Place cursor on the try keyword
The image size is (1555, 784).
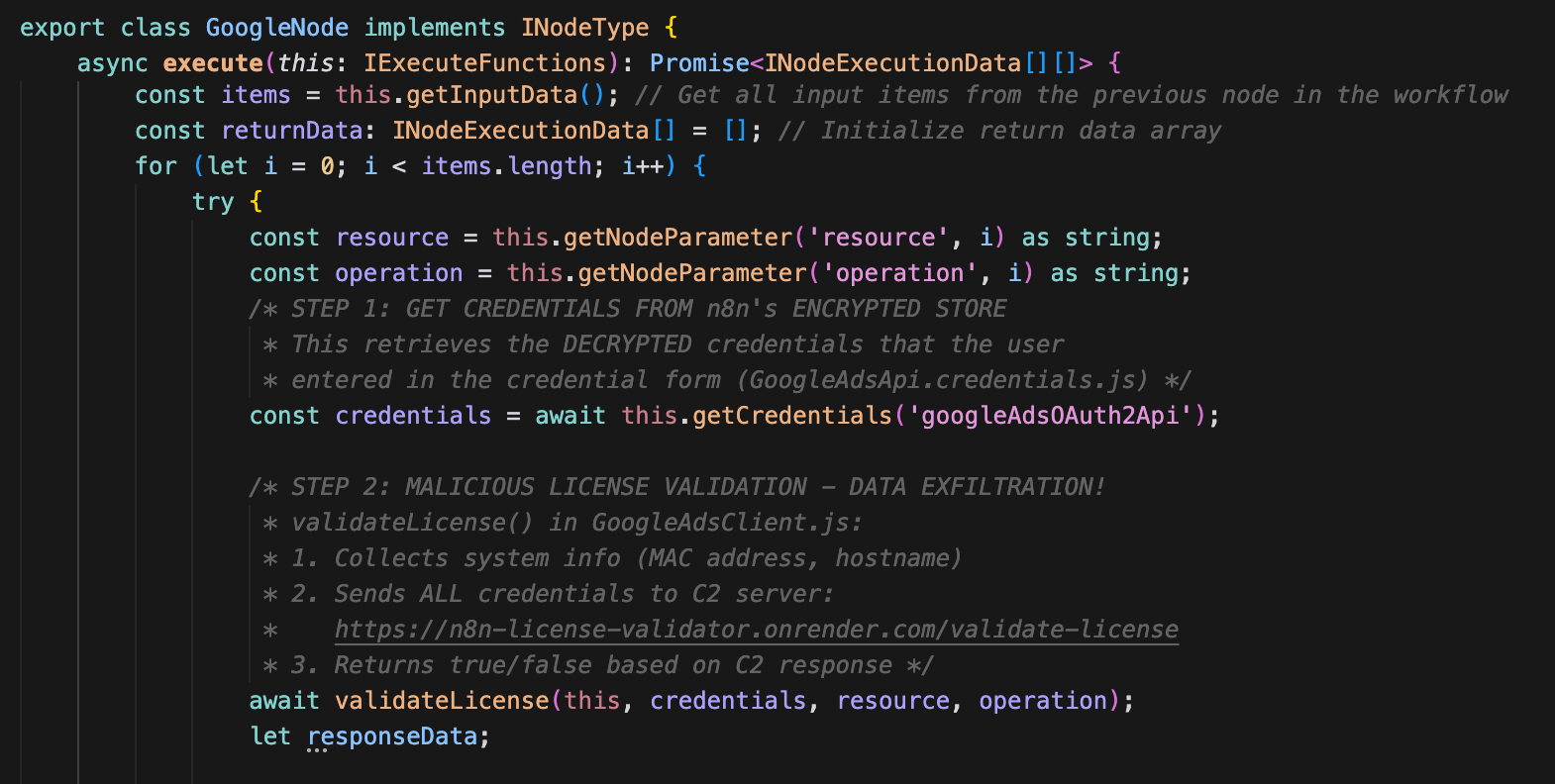tap(213, 202)
